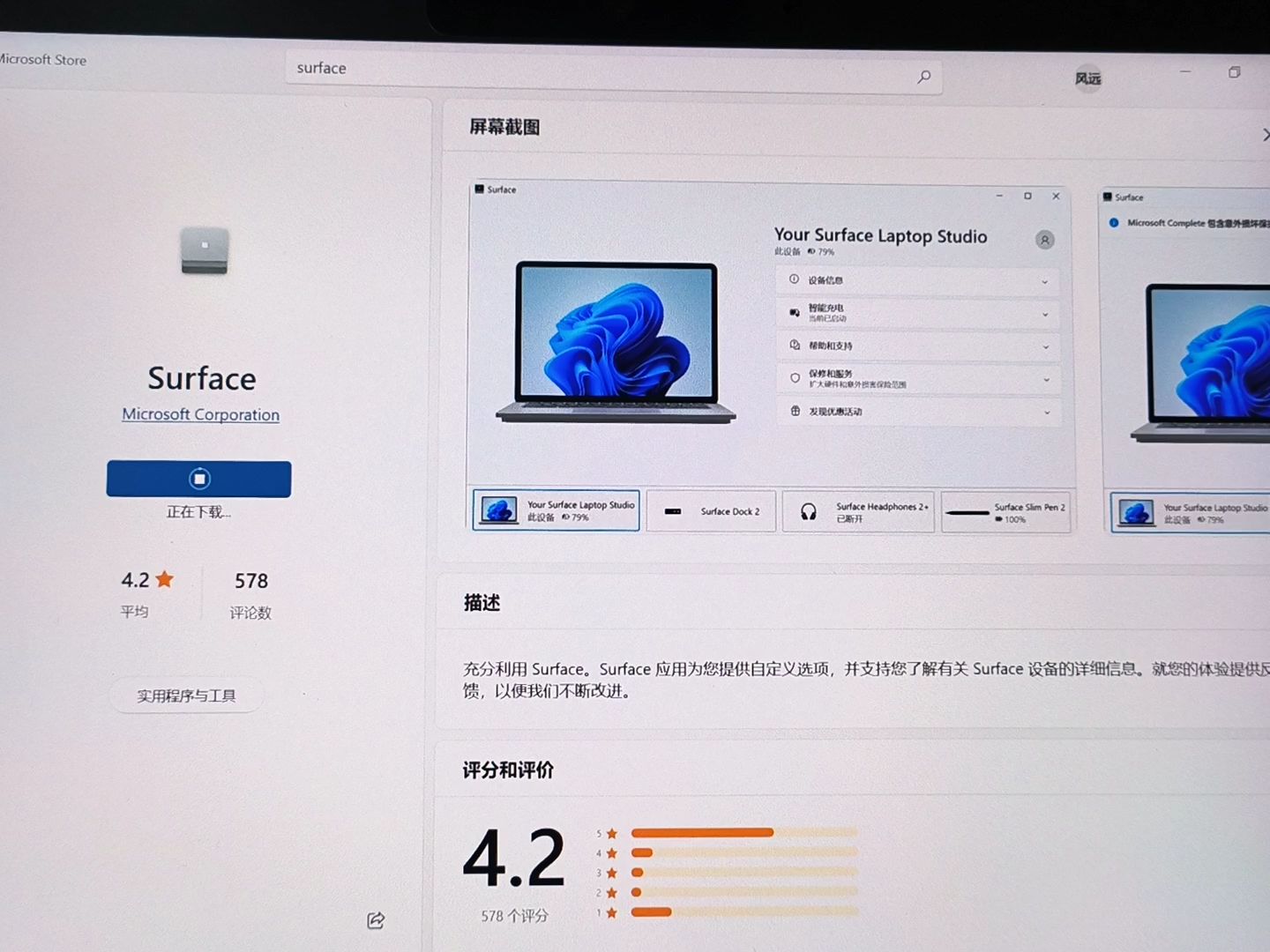Screen dimensions: 1270x952
Task: Click the share icon under the app info
Action: (x=376, y=920)
